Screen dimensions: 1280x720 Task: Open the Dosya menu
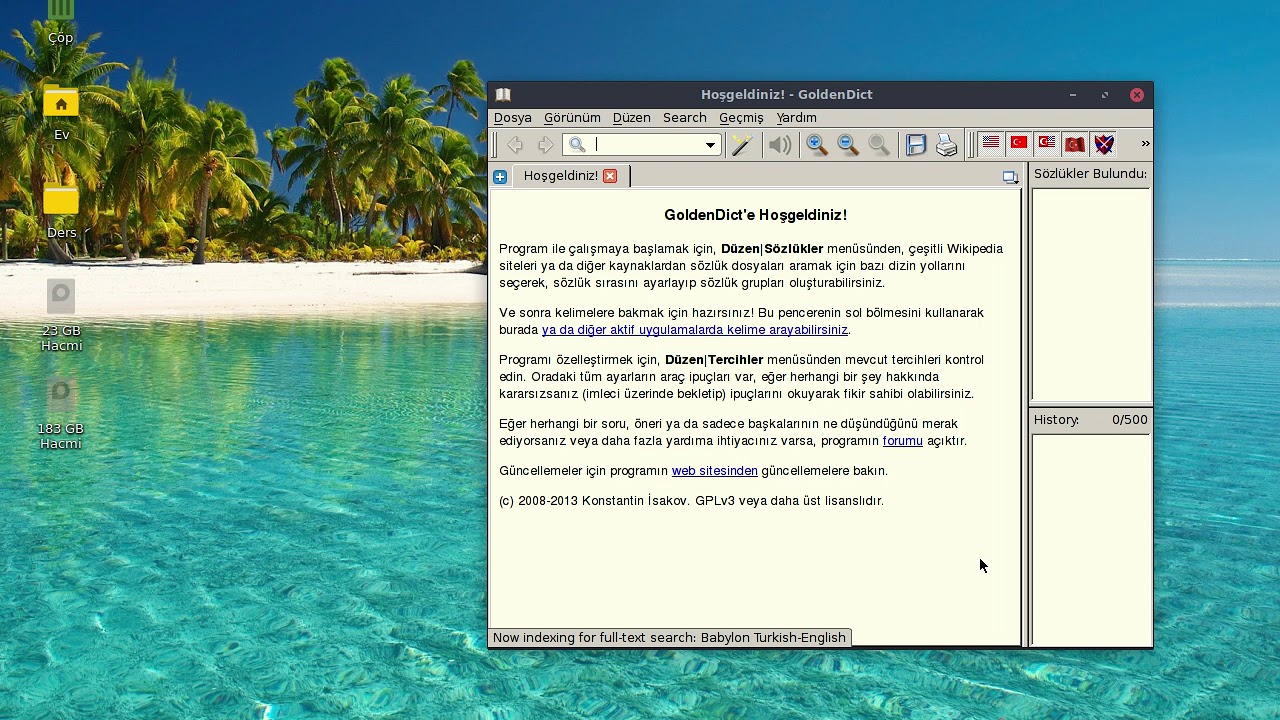tap(513, 118)
